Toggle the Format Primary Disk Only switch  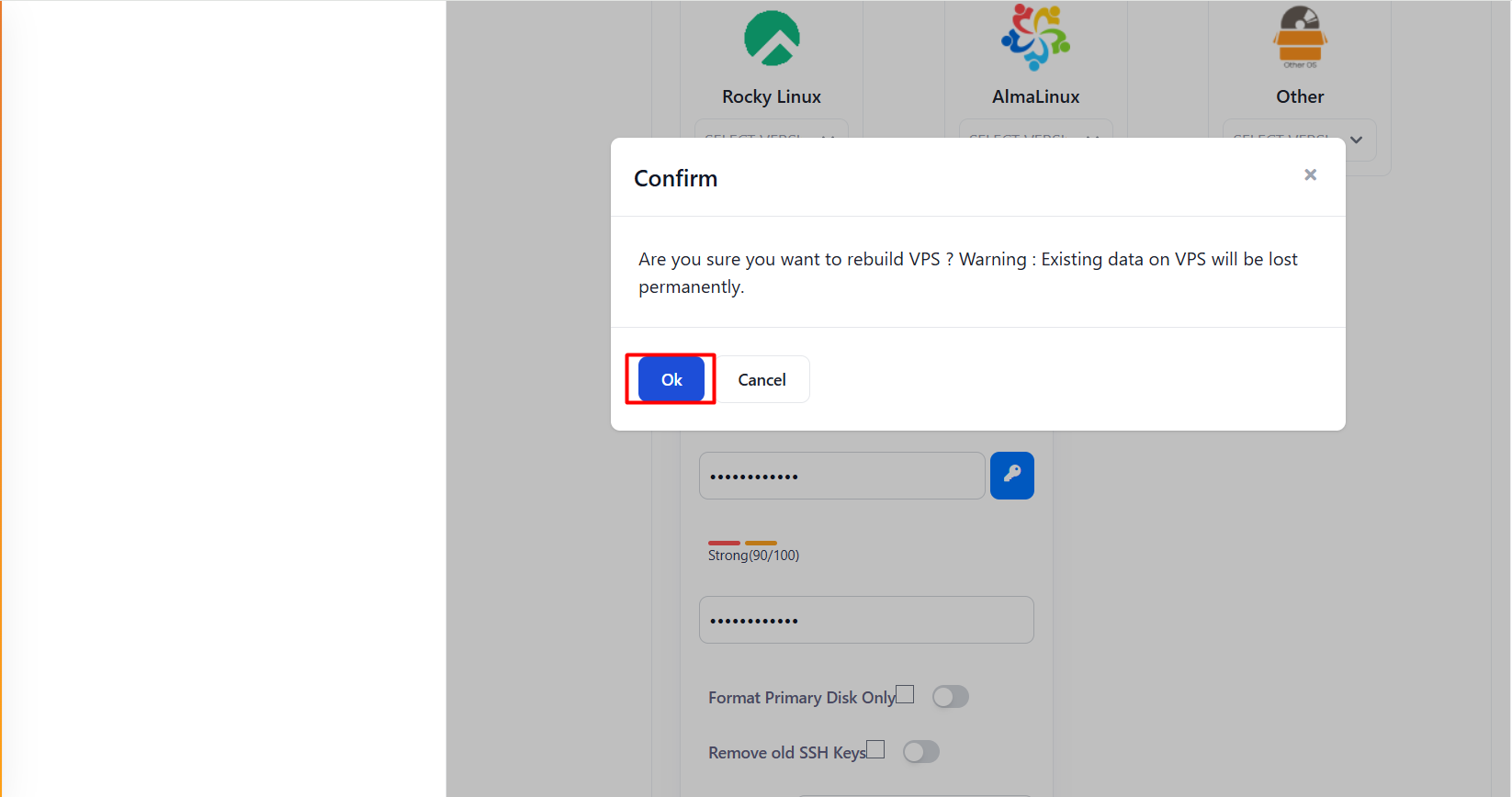pyautogui.click(x=950, y=697)
